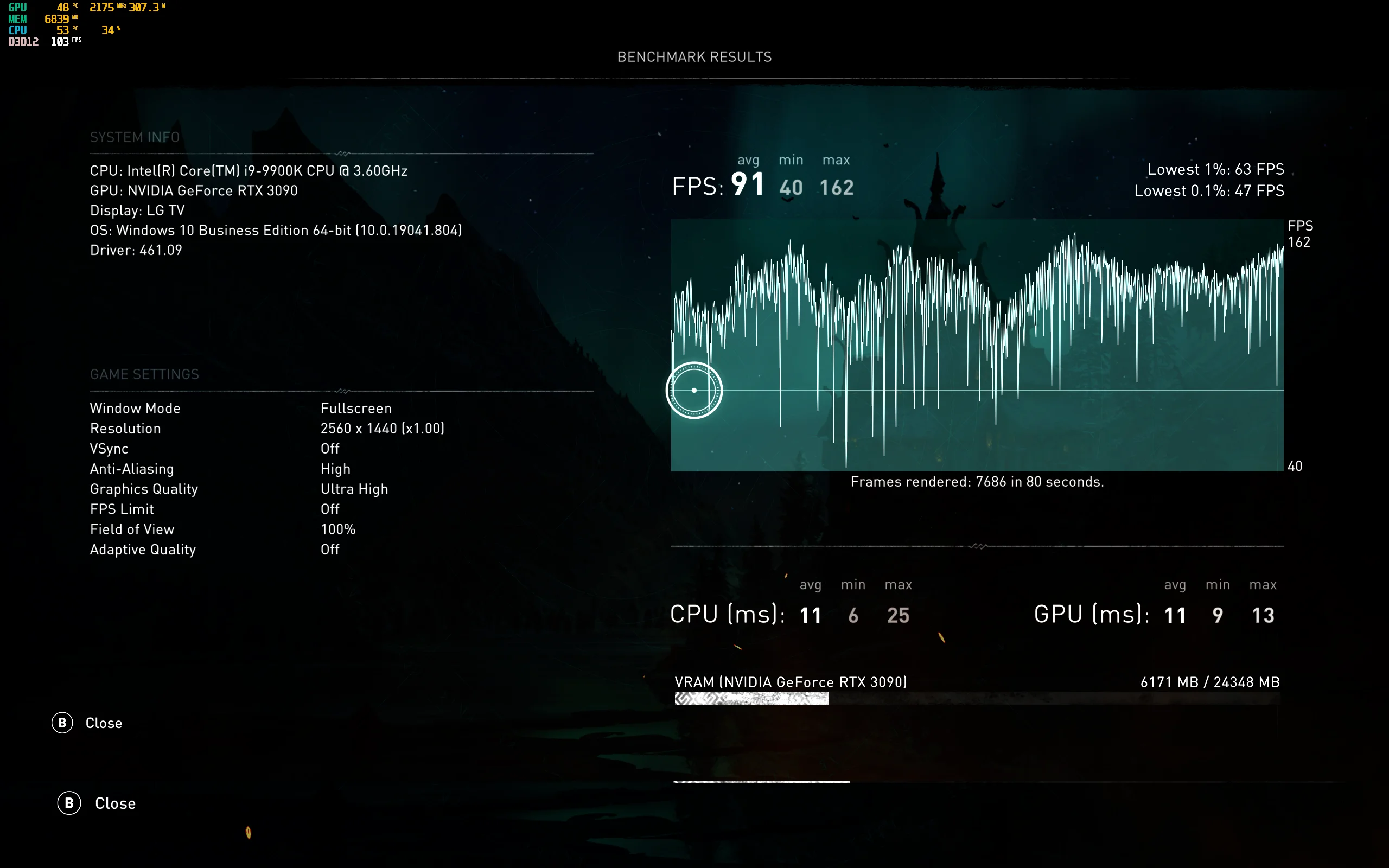This screenshot has width=1389, height=868.
Task: Click the Frames rendered: 7686 in 80 seconds text
Action: (978, 482)
